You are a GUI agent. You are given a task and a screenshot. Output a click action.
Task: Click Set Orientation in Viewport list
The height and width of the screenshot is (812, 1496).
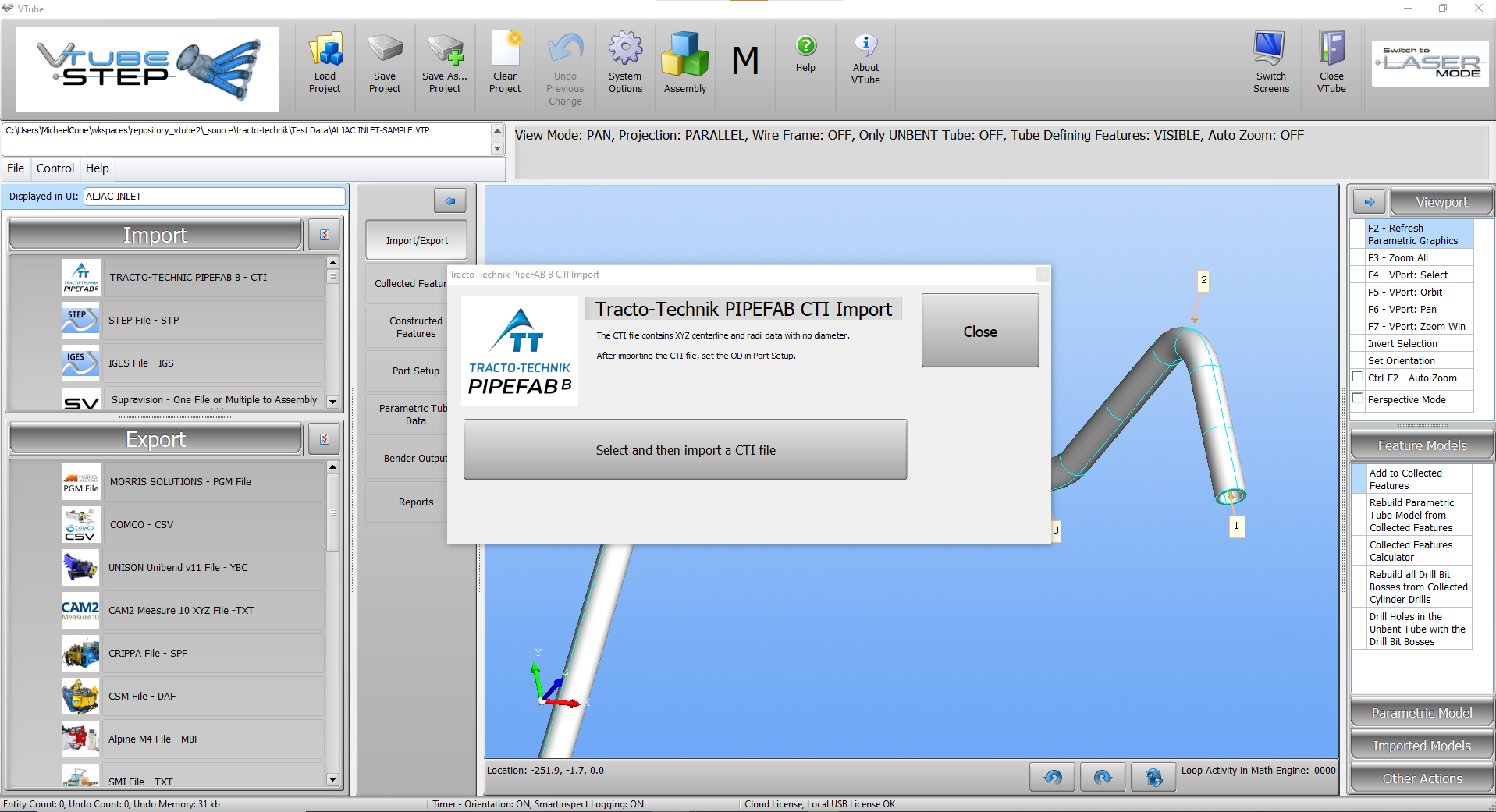[1419, 361]
